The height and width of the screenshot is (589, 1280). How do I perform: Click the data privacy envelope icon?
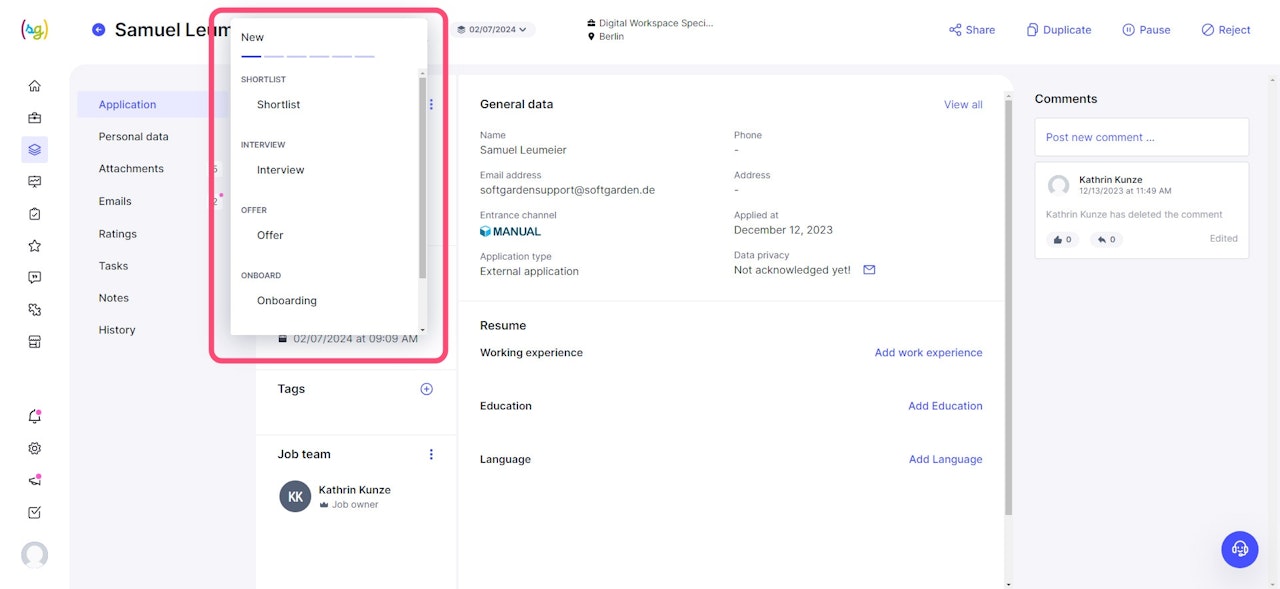[869, 270]
